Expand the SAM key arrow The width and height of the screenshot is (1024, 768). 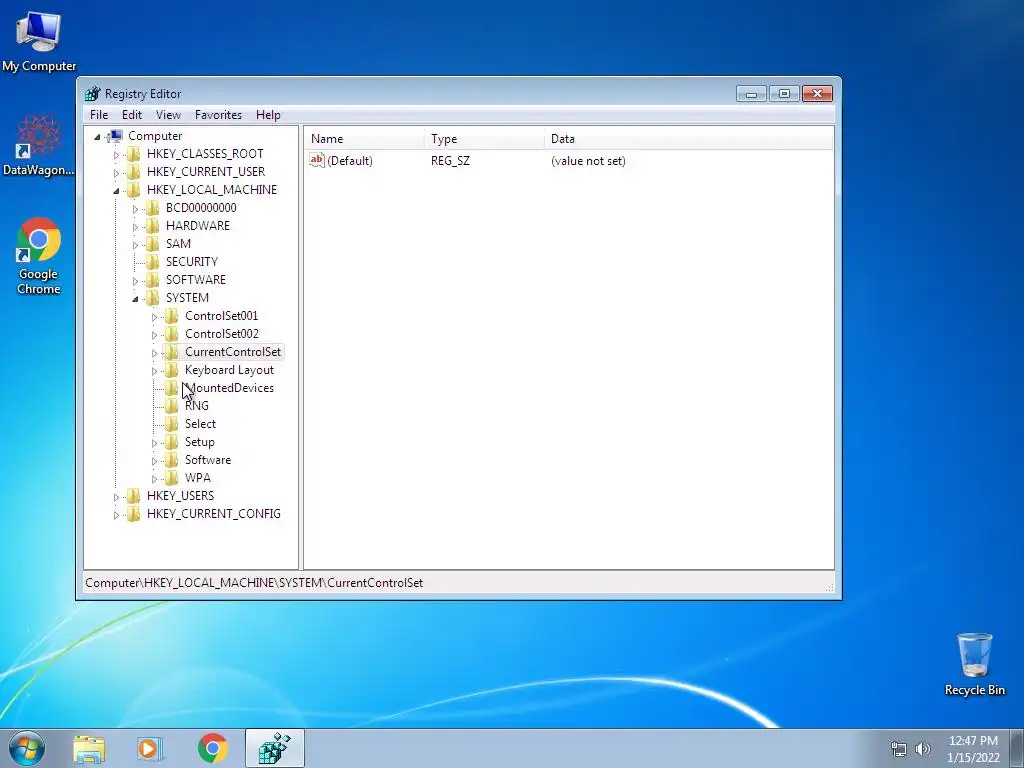click(135, 245)
